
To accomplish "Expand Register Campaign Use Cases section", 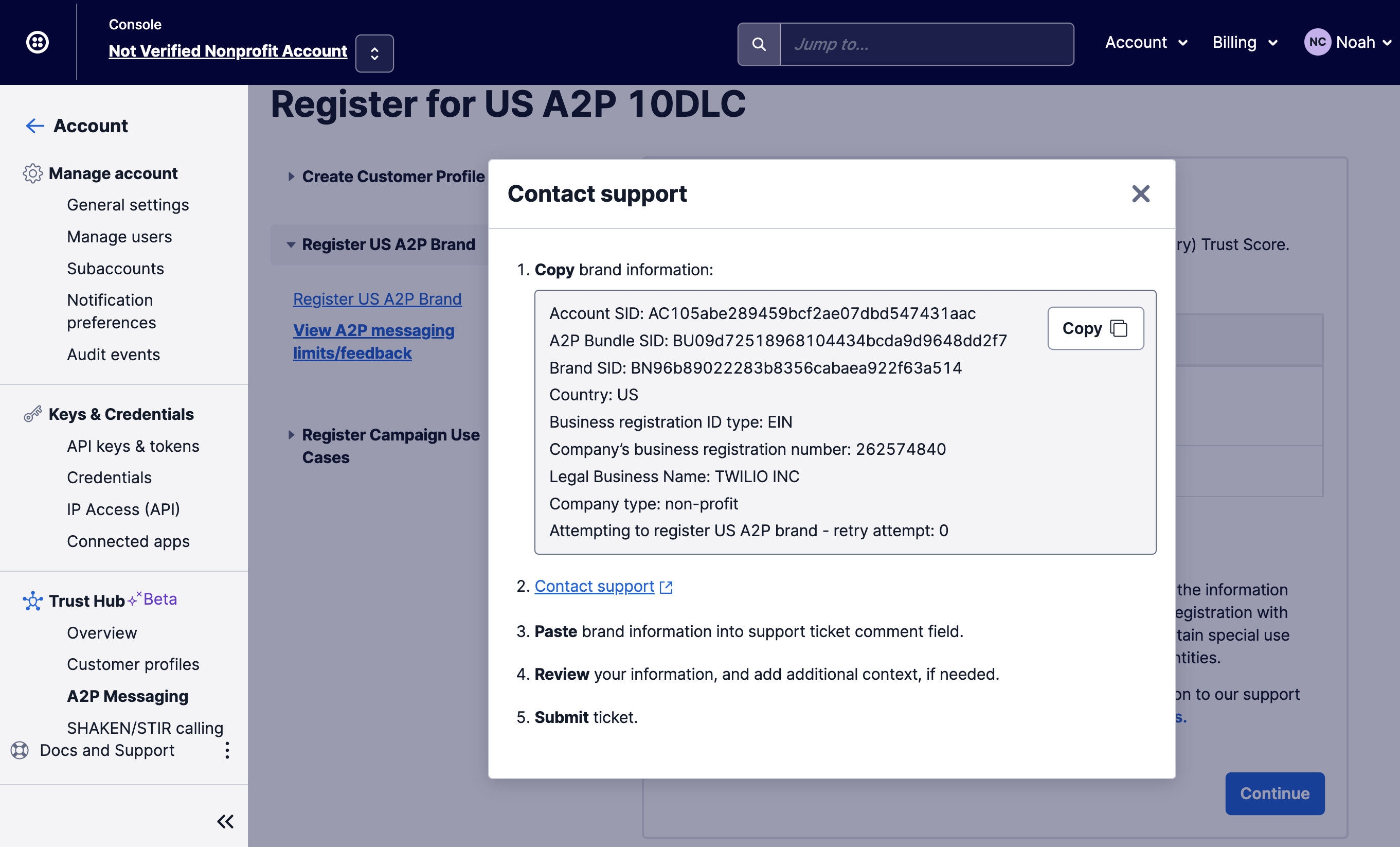I will 291,435.
